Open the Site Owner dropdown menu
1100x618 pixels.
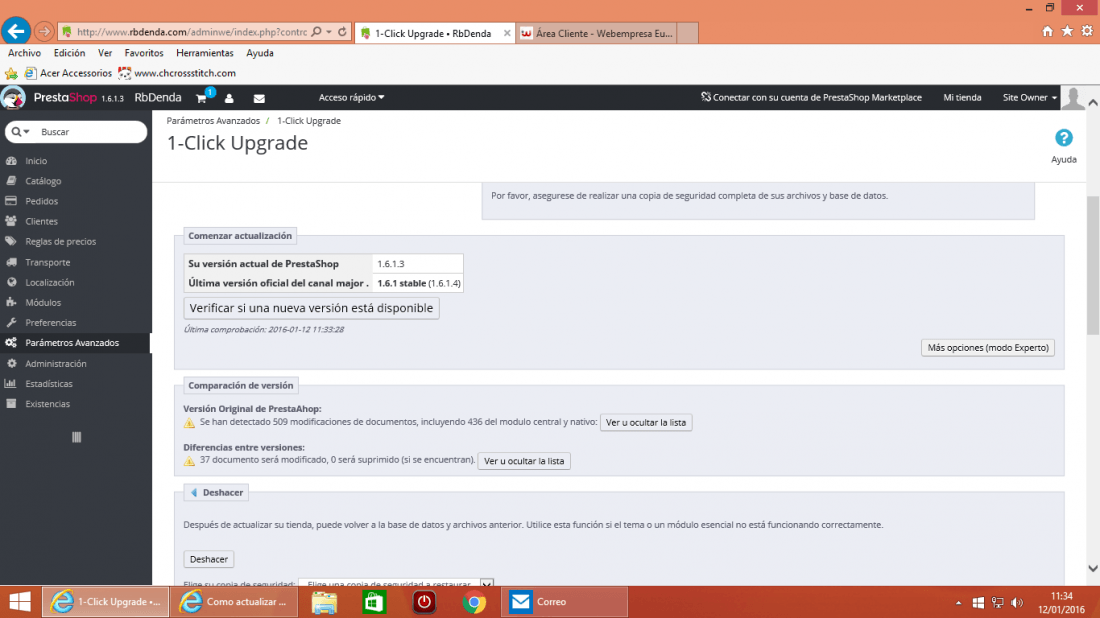point(1029,98)
